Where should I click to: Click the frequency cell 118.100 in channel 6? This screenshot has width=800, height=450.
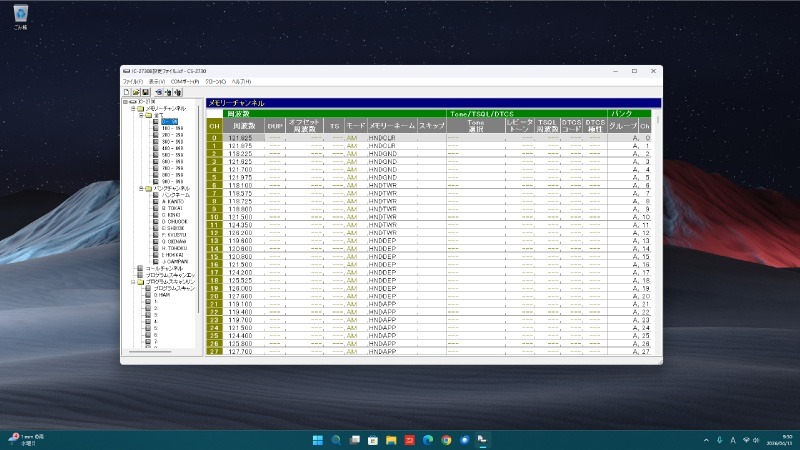240,185
